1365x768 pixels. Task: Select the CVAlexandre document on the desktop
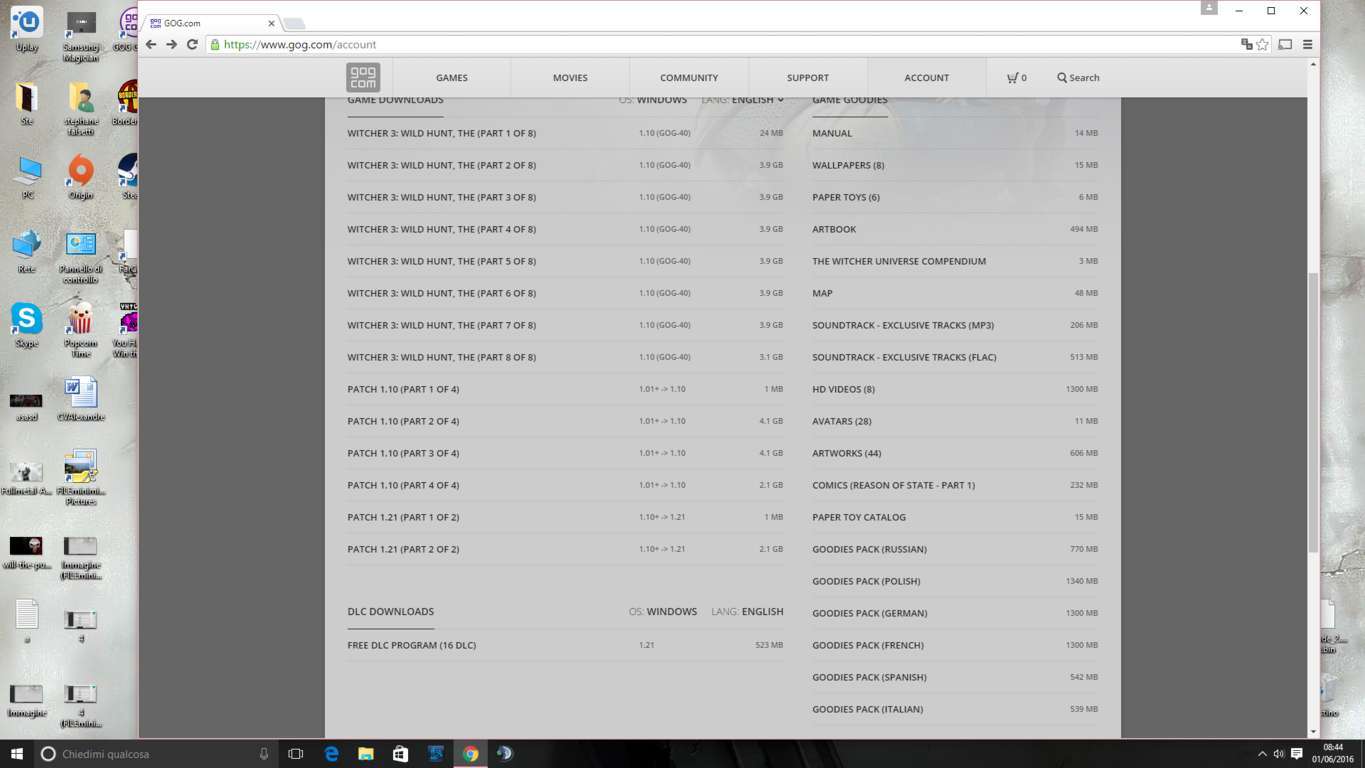click(81, 400)
